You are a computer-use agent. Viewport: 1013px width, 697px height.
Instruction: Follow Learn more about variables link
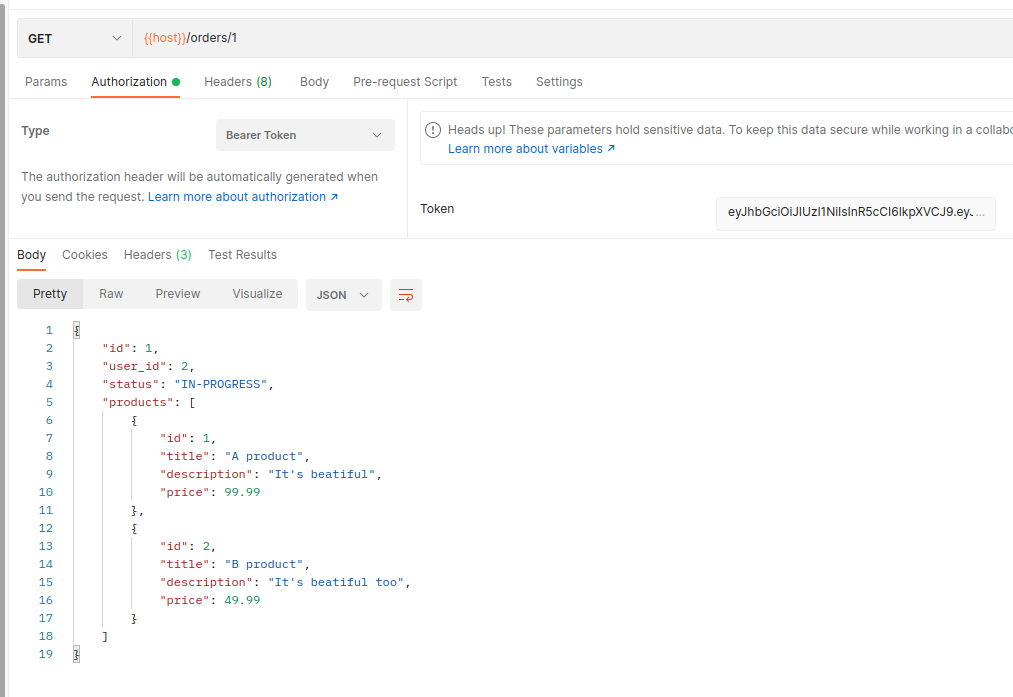(532, 149)
